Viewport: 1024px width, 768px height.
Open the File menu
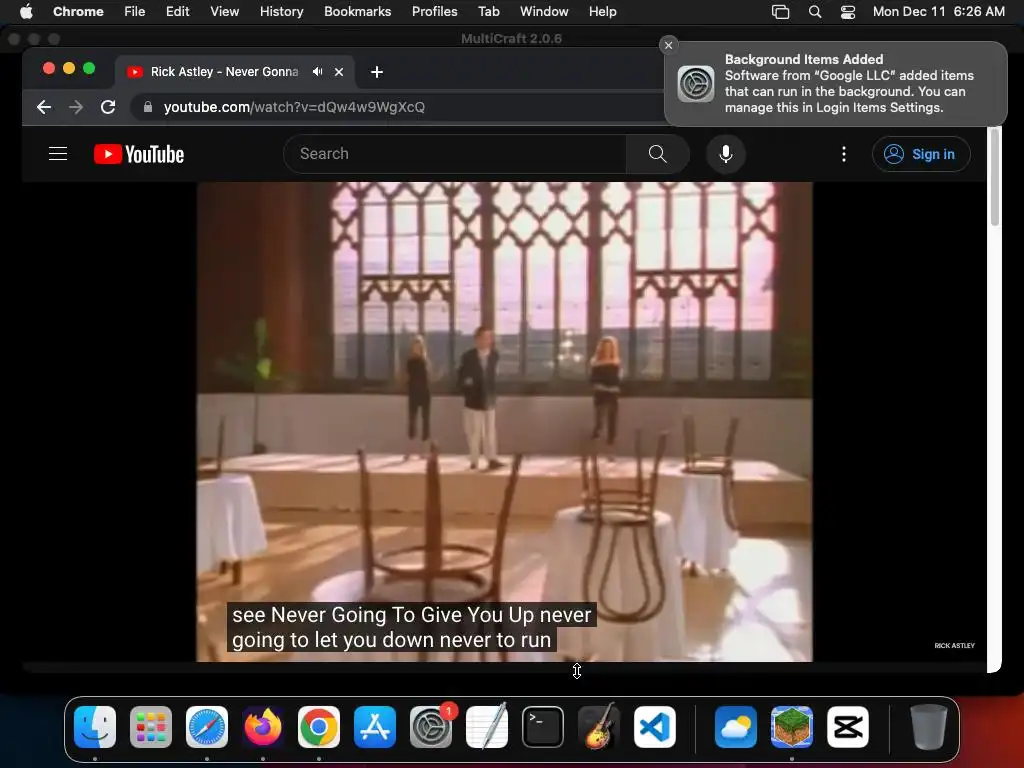(135, 12)
